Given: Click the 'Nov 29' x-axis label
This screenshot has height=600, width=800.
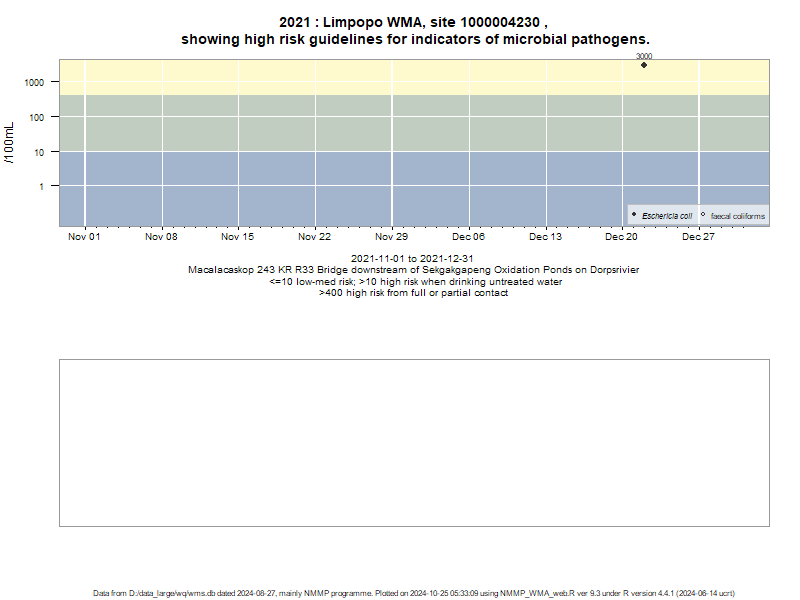Looking at the screenshot, I should (391, 237).
